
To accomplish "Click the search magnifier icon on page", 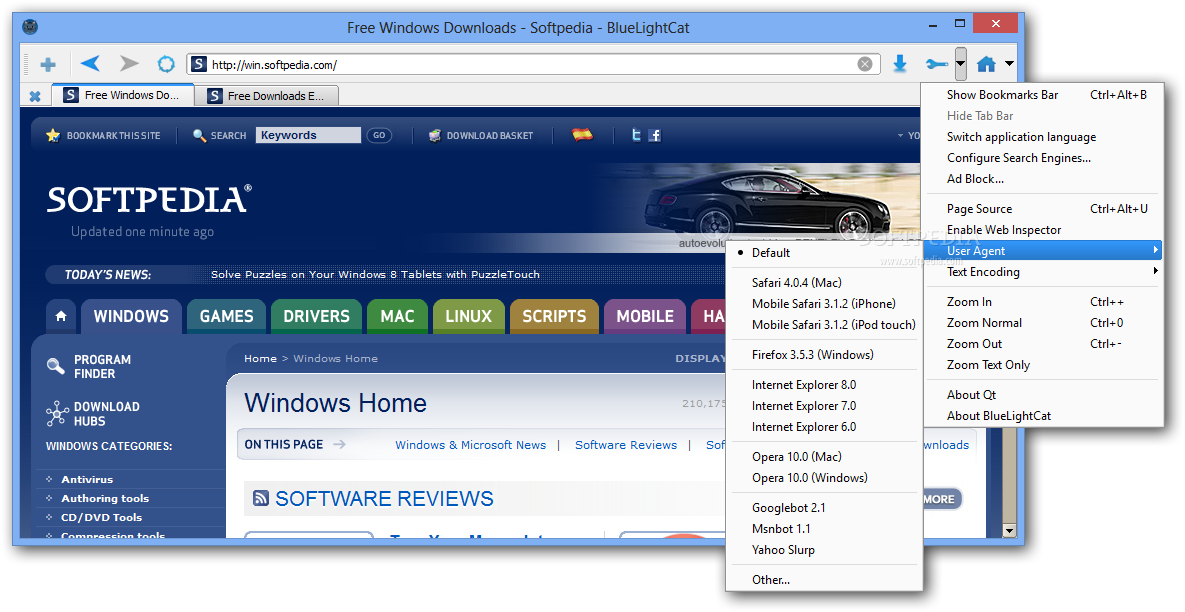I will (x=200, y=135).
